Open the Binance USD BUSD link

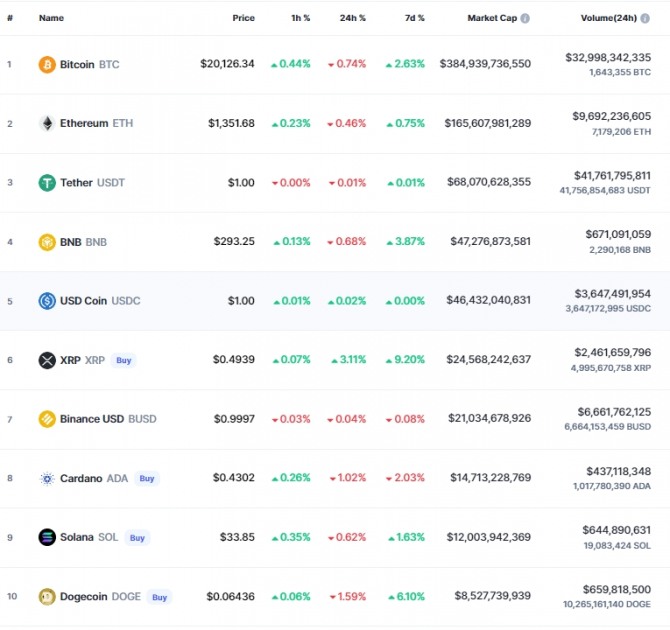pos(108,419)
